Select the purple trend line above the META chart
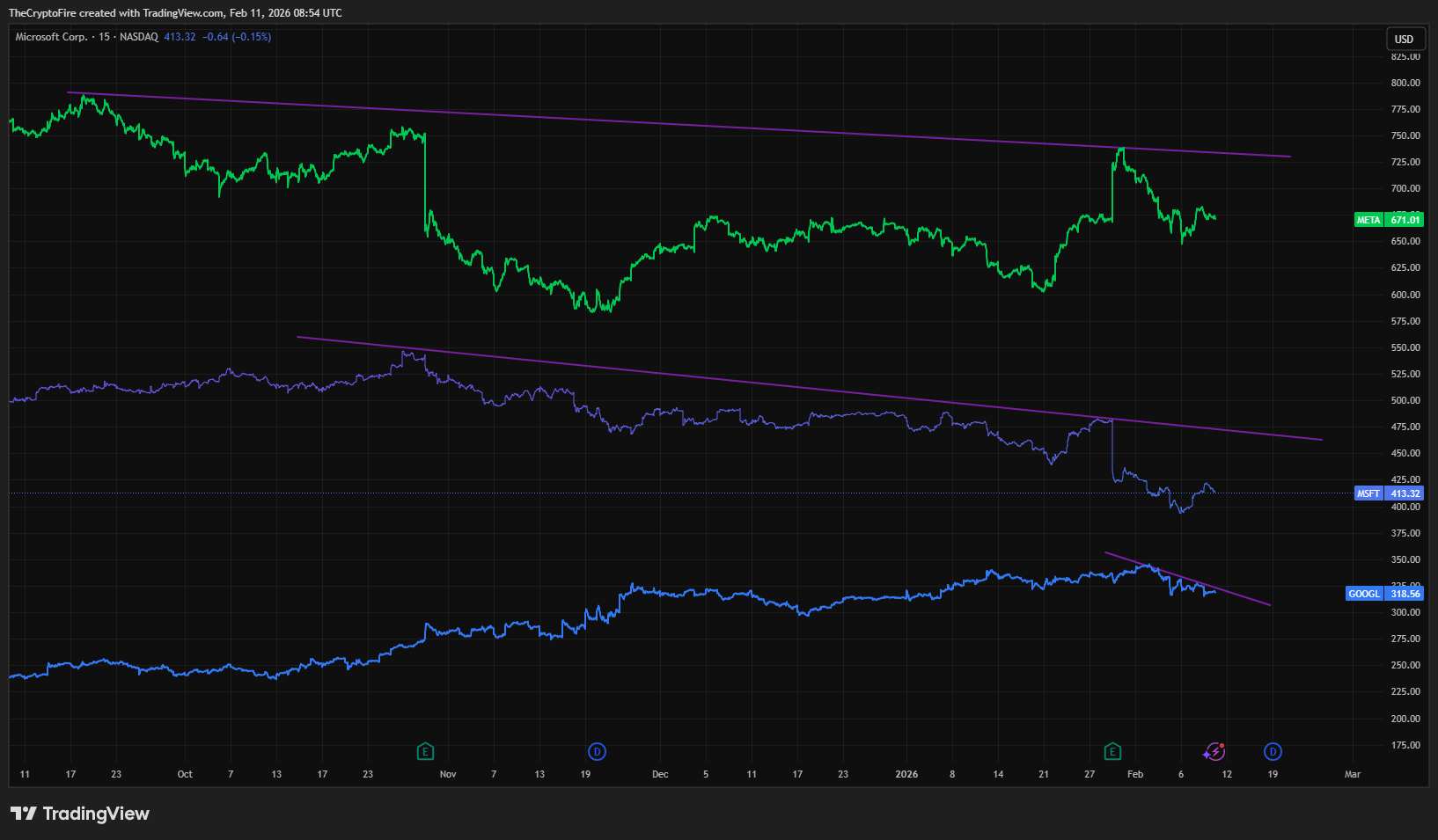The height and width of the screenshot is (840, 1438). click(x=679, y=125)
